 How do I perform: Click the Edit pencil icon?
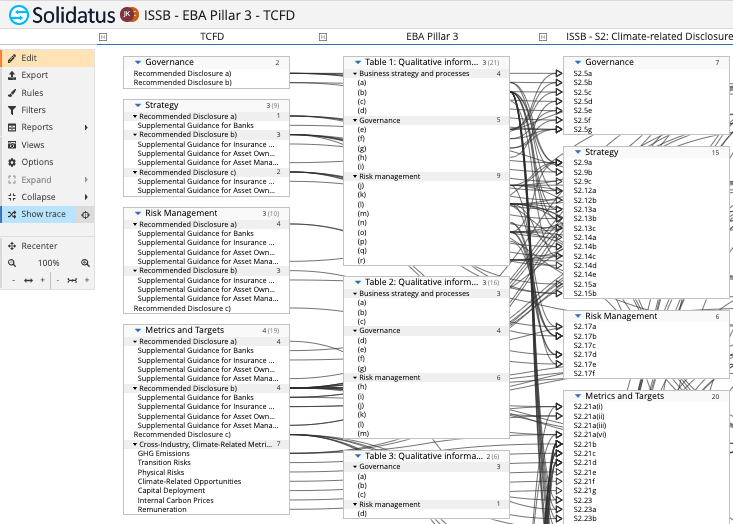[12, 58]
